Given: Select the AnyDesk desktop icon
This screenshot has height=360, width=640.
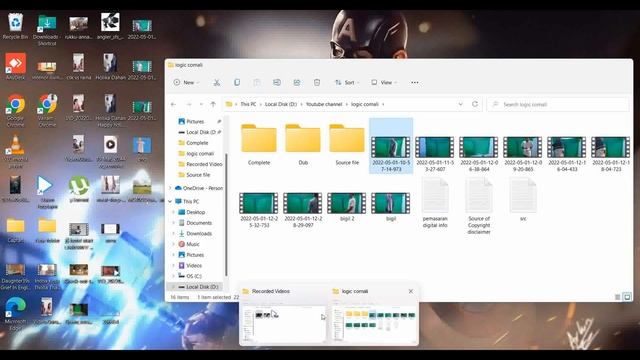Looking at the screenshot, I should coord(16,66).
